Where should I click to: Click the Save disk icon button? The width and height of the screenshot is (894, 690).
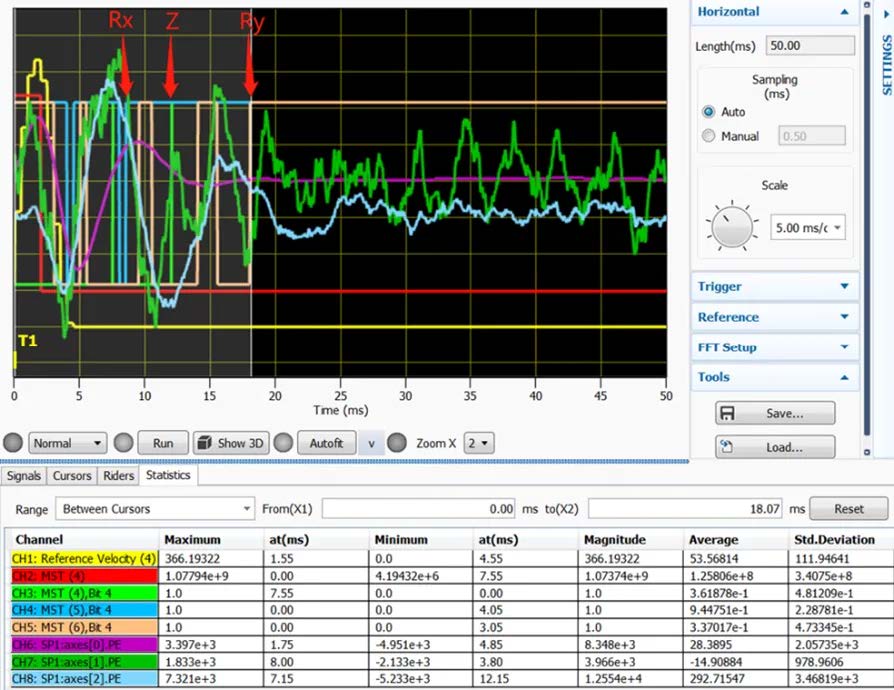(774, 413)
